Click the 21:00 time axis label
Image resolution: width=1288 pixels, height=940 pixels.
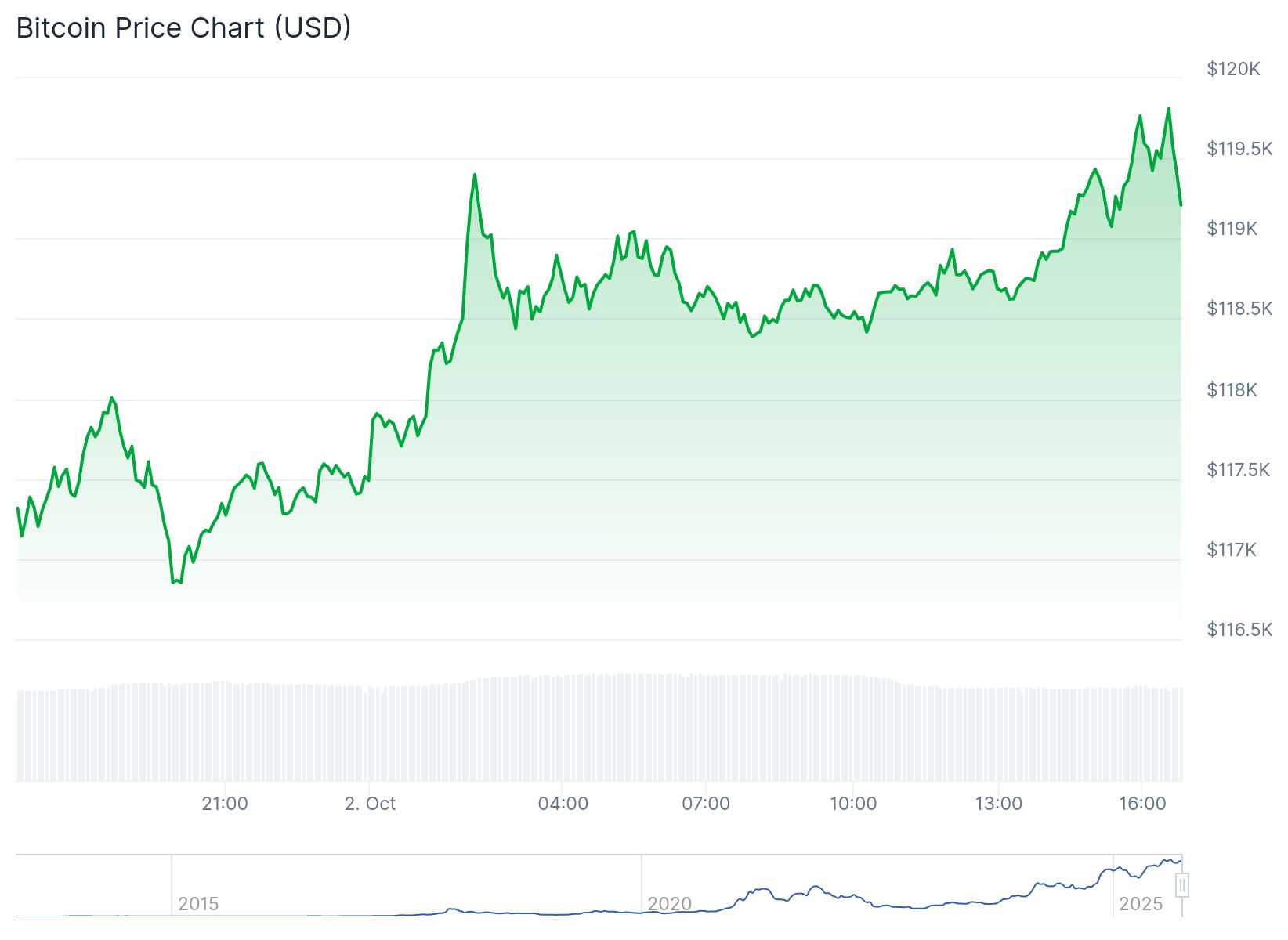pyautogui.click(x=225, y=804)
